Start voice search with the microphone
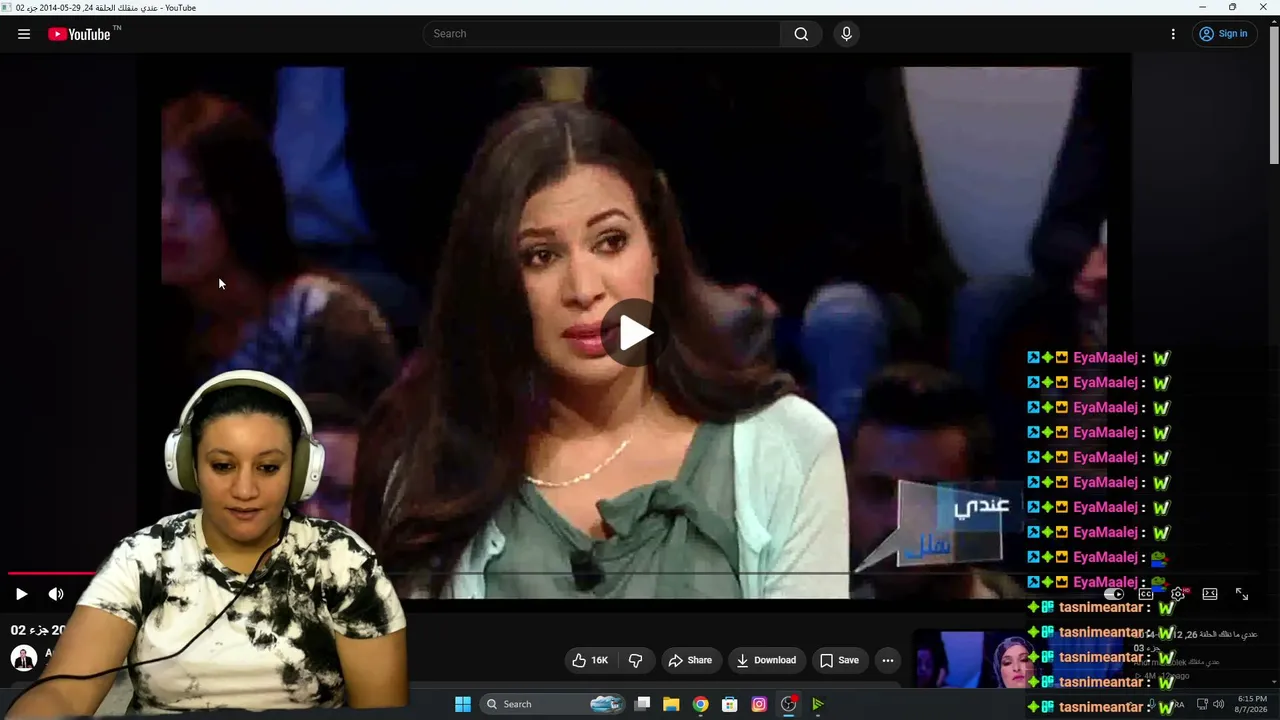This screenshot has width=1280, height=720. click(x=846, y=34)
